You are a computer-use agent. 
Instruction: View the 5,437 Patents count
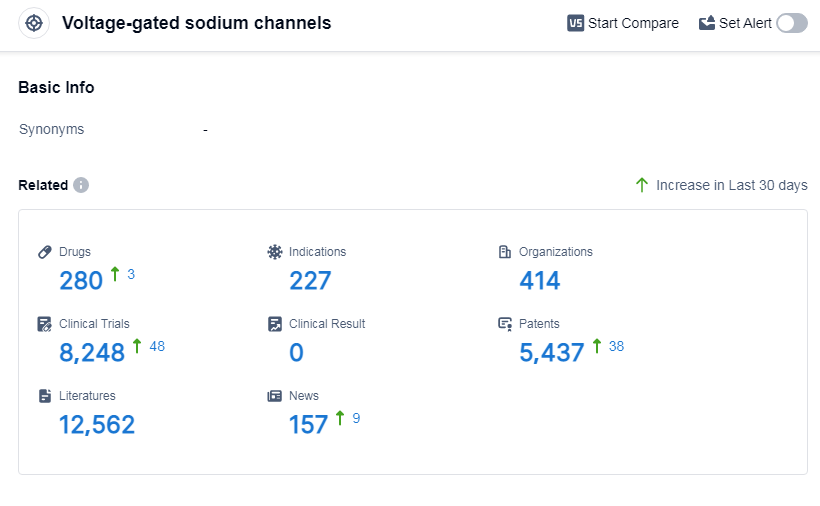click(x=552, y=353)
